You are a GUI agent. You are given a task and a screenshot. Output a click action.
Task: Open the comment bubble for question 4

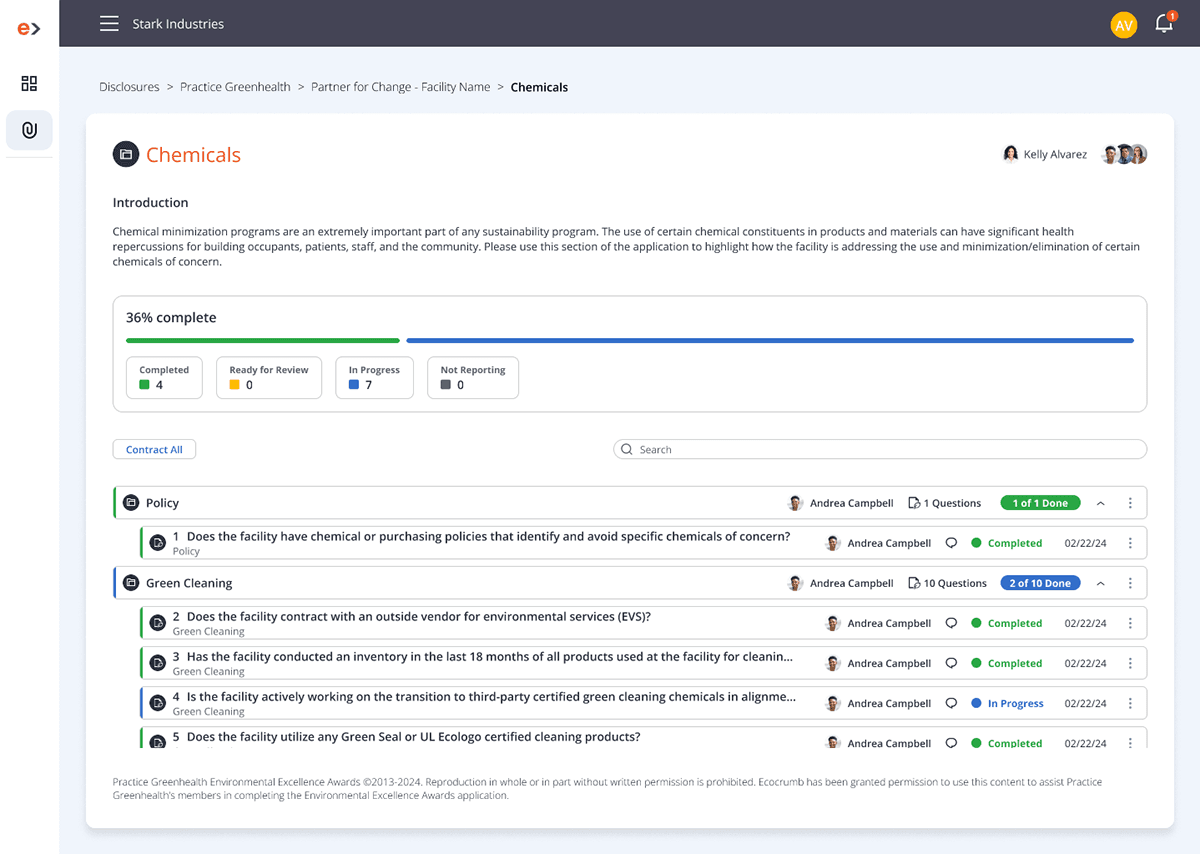[x=951, y=703]
